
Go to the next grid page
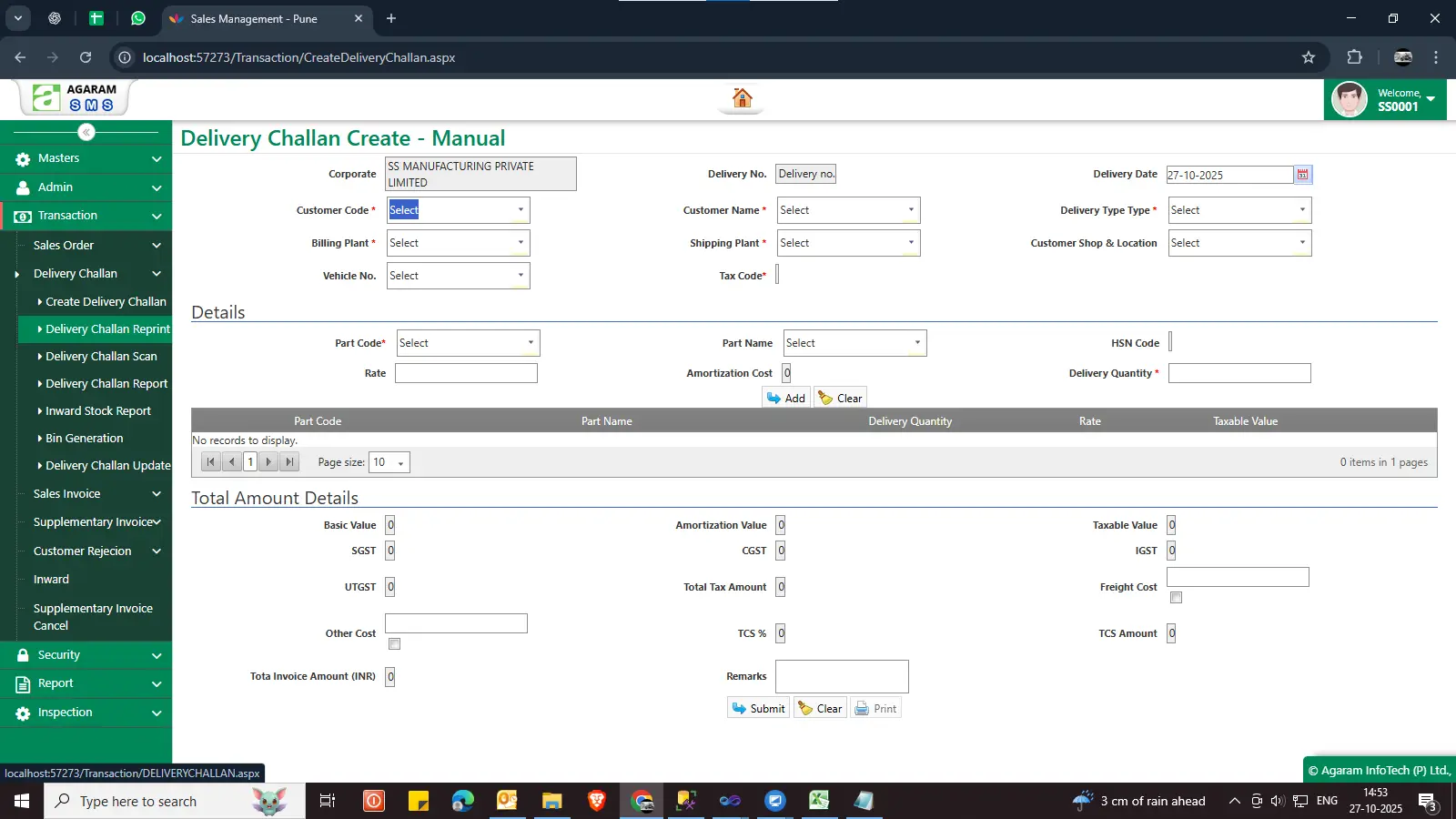click(268, 462)
